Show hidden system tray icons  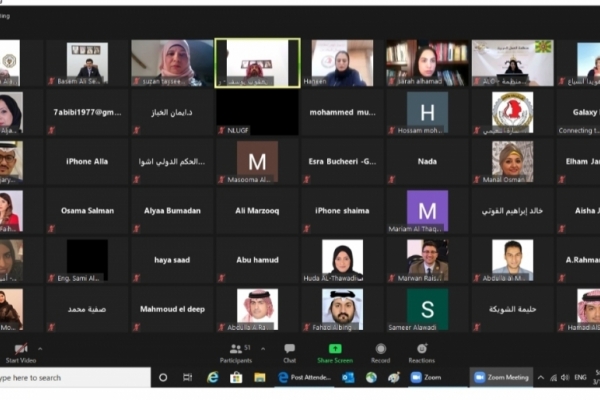point(541,378)
